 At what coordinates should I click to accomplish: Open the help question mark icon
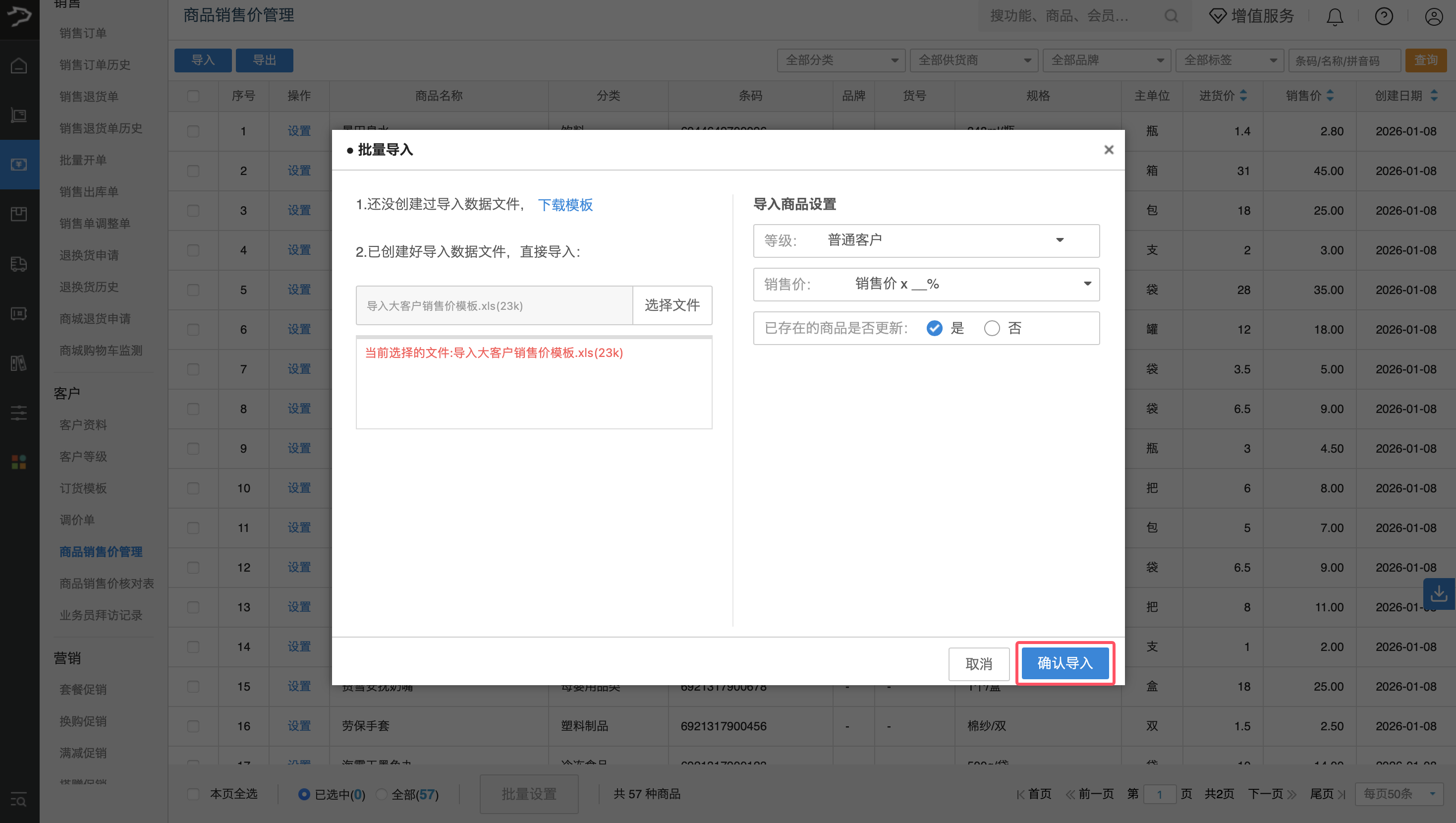[1384, 16]
